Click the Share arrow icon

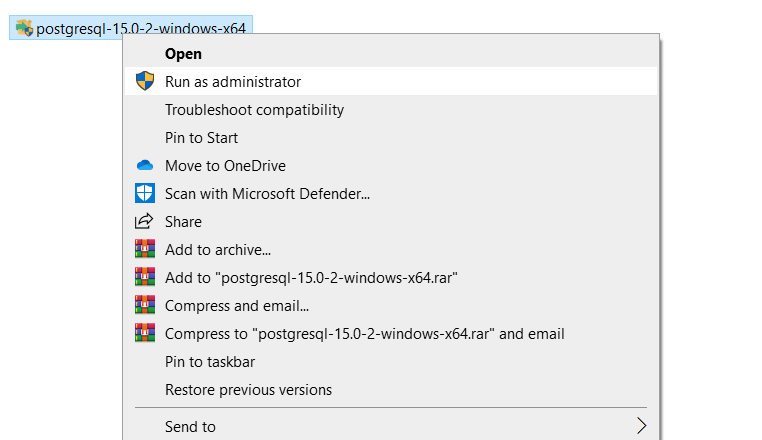click(144, 221)
